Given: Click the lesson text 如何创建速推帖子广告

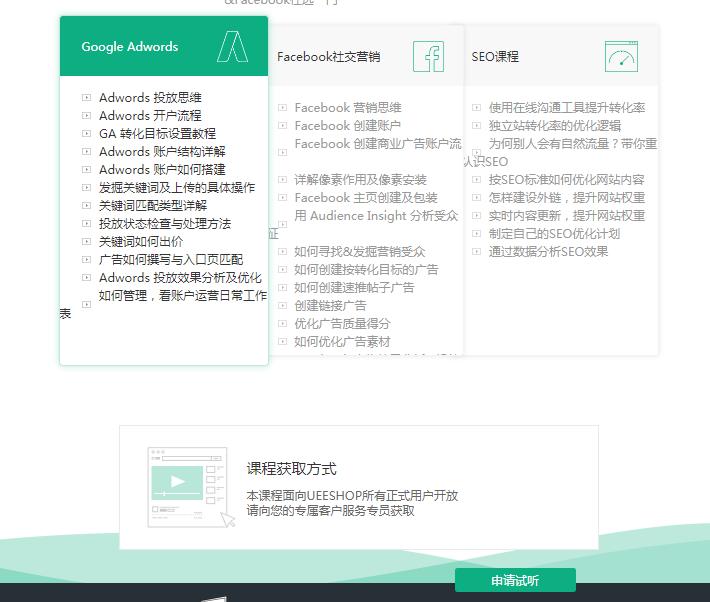Looking at the screenshot, I should 354,288.
